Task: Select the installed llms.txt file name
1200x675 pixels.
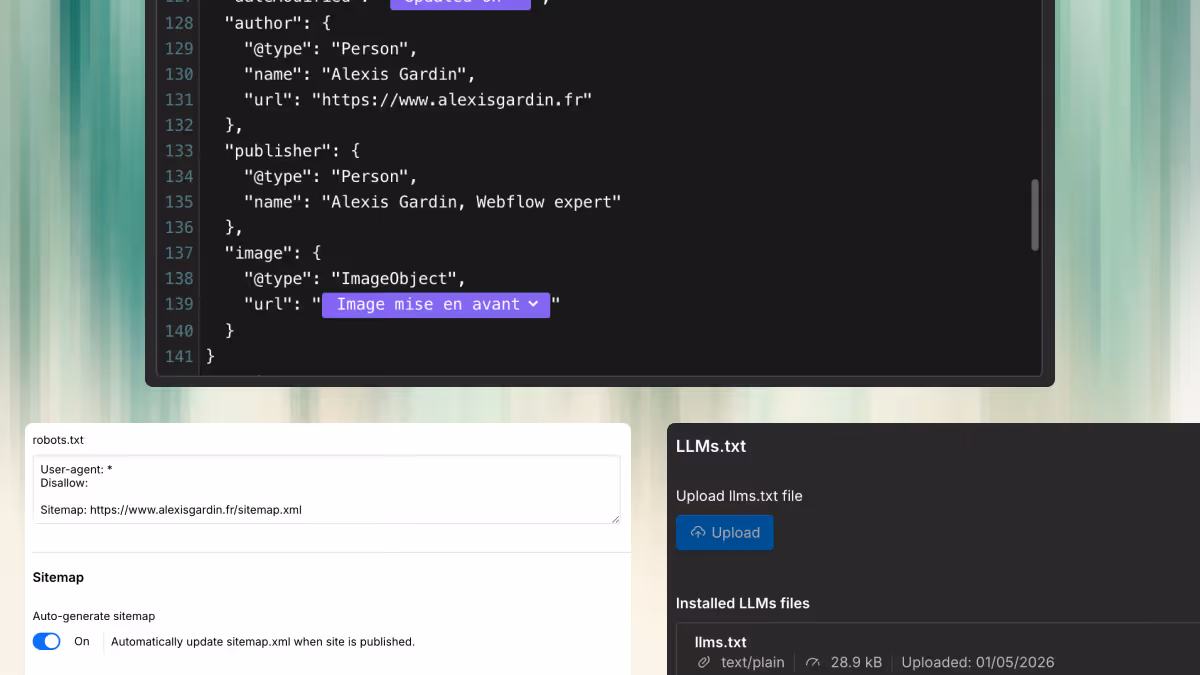Action: click(720, 642)
